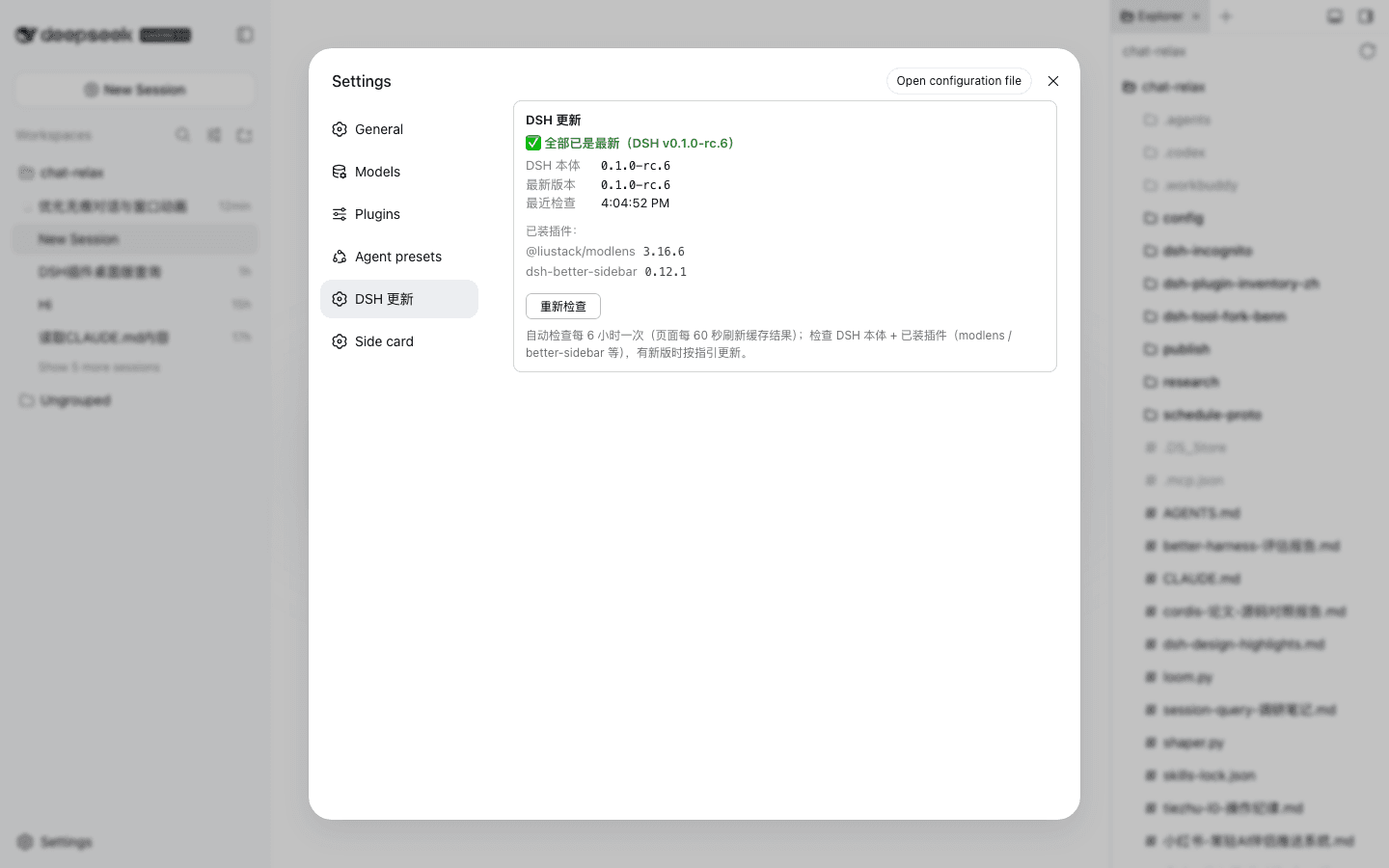Switch to the Models settings section

pyautogui.click(x=399, y=172)
